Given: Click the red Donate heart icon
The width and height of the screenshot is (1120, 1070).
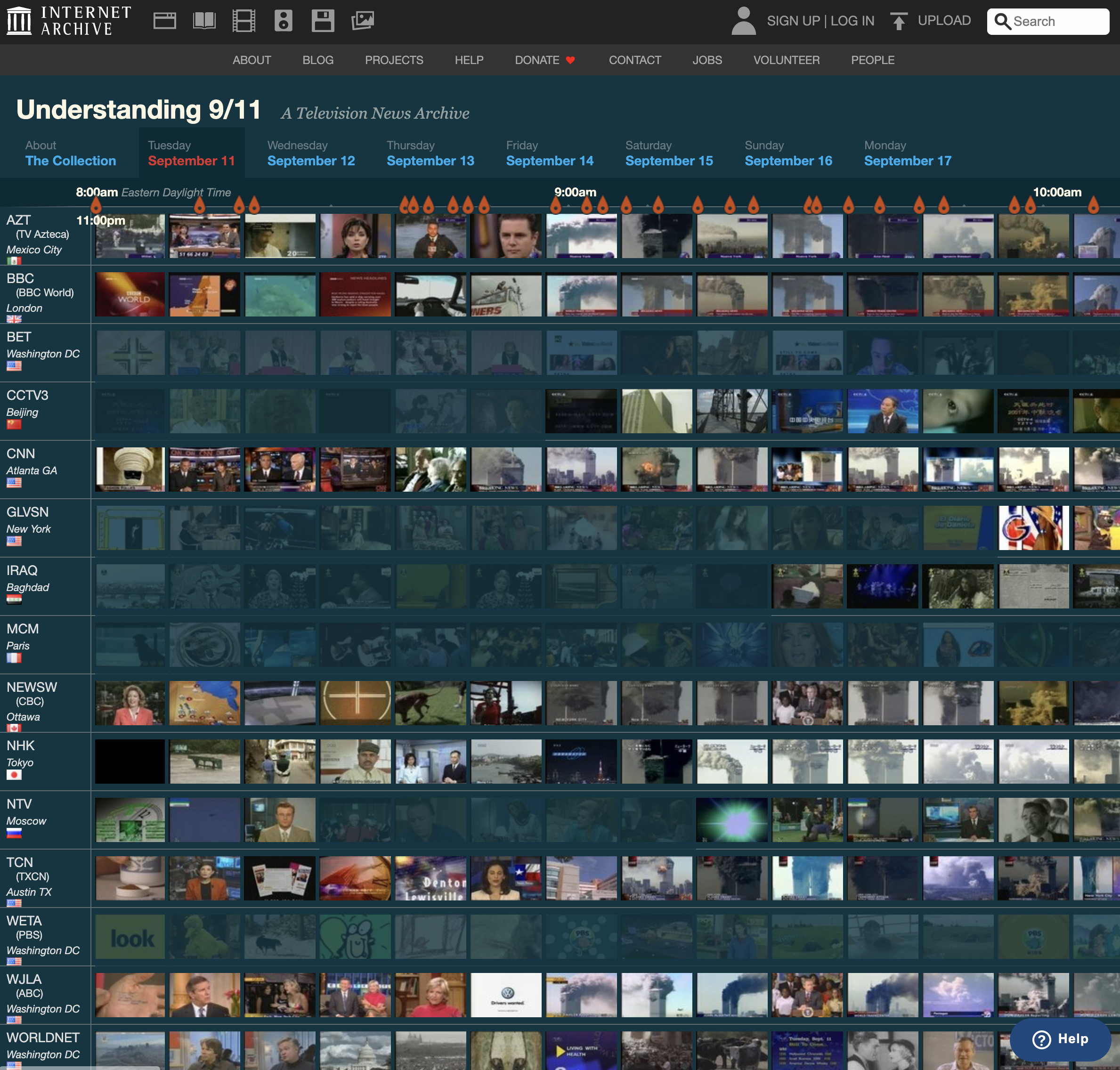Looking at the screenshot, I should 570,60.
